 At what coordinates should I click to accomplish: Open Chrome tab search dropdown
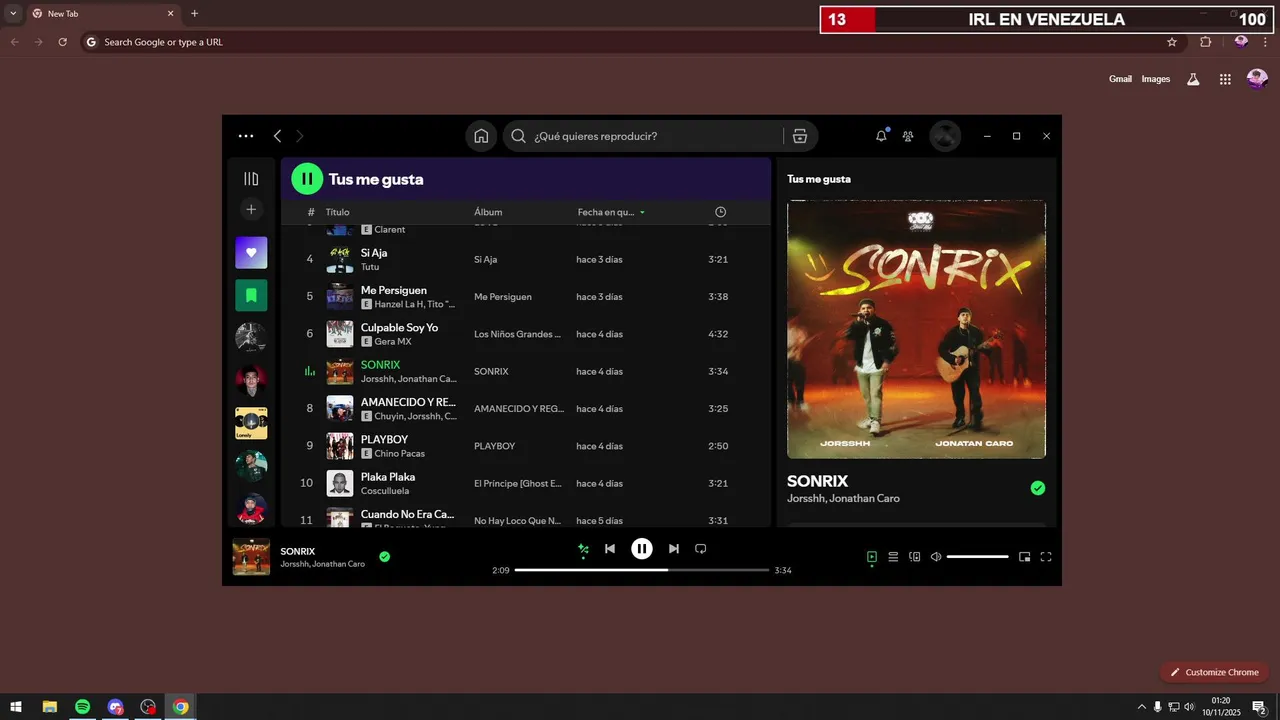pyautogui.click(x=13, y=13)
